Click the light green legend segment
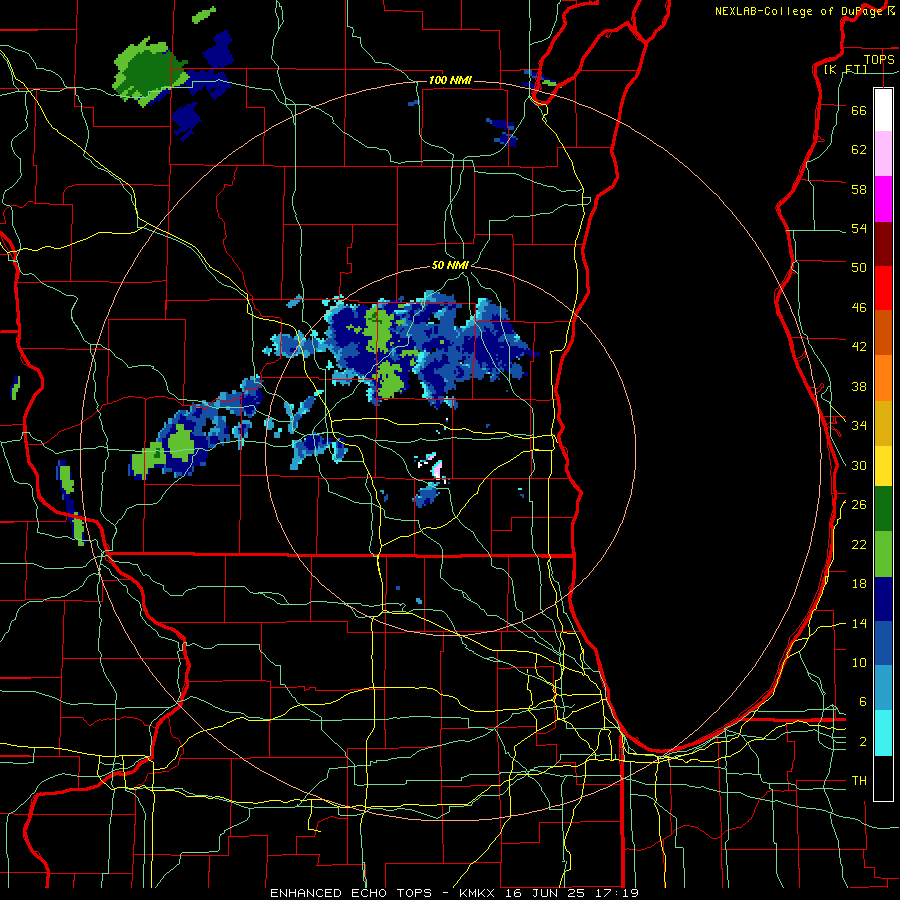 point(883,554)
